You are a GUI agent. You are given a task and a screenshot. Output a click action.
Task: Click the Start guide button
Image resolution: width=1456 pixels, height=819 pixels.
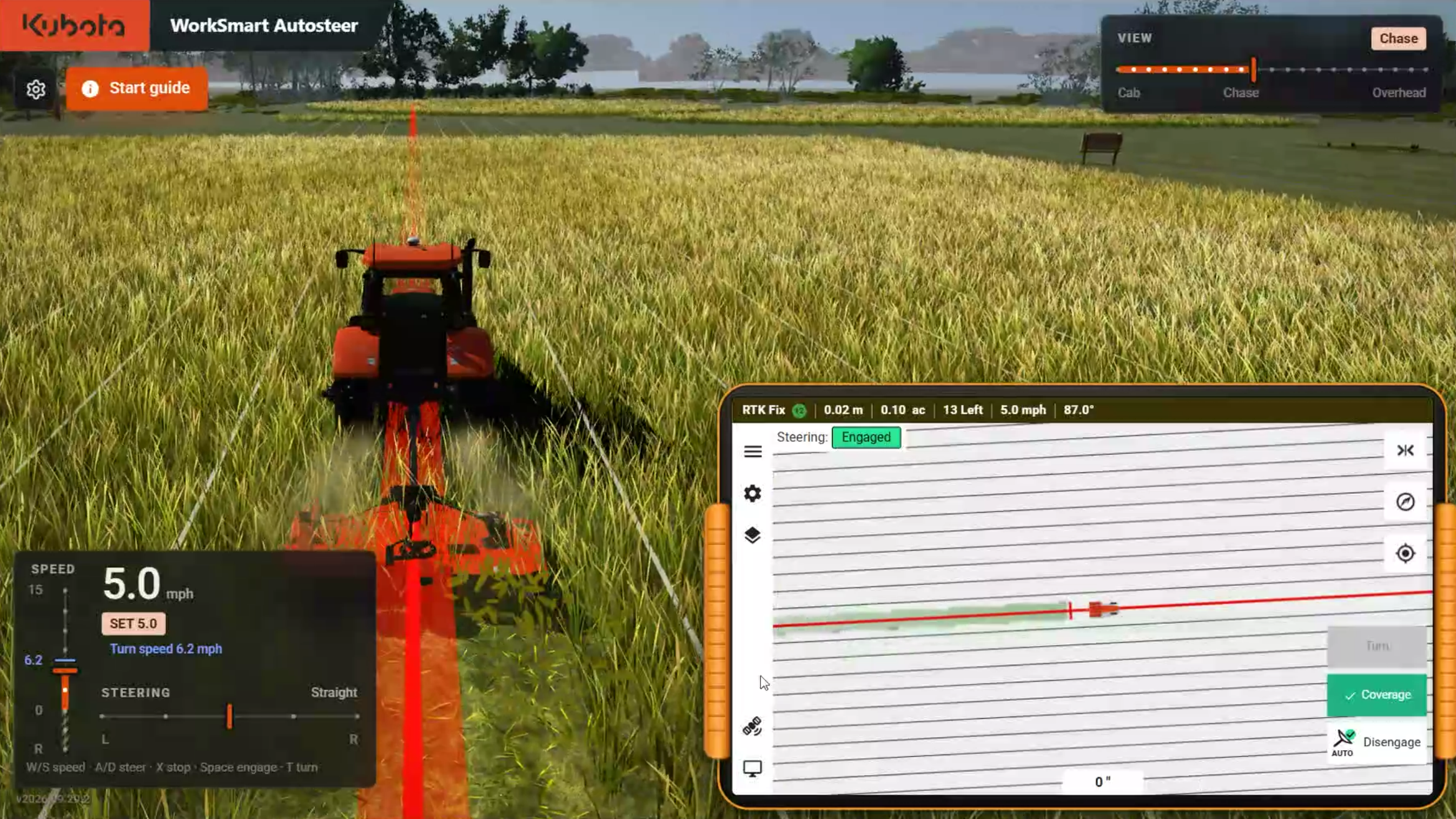137,88
